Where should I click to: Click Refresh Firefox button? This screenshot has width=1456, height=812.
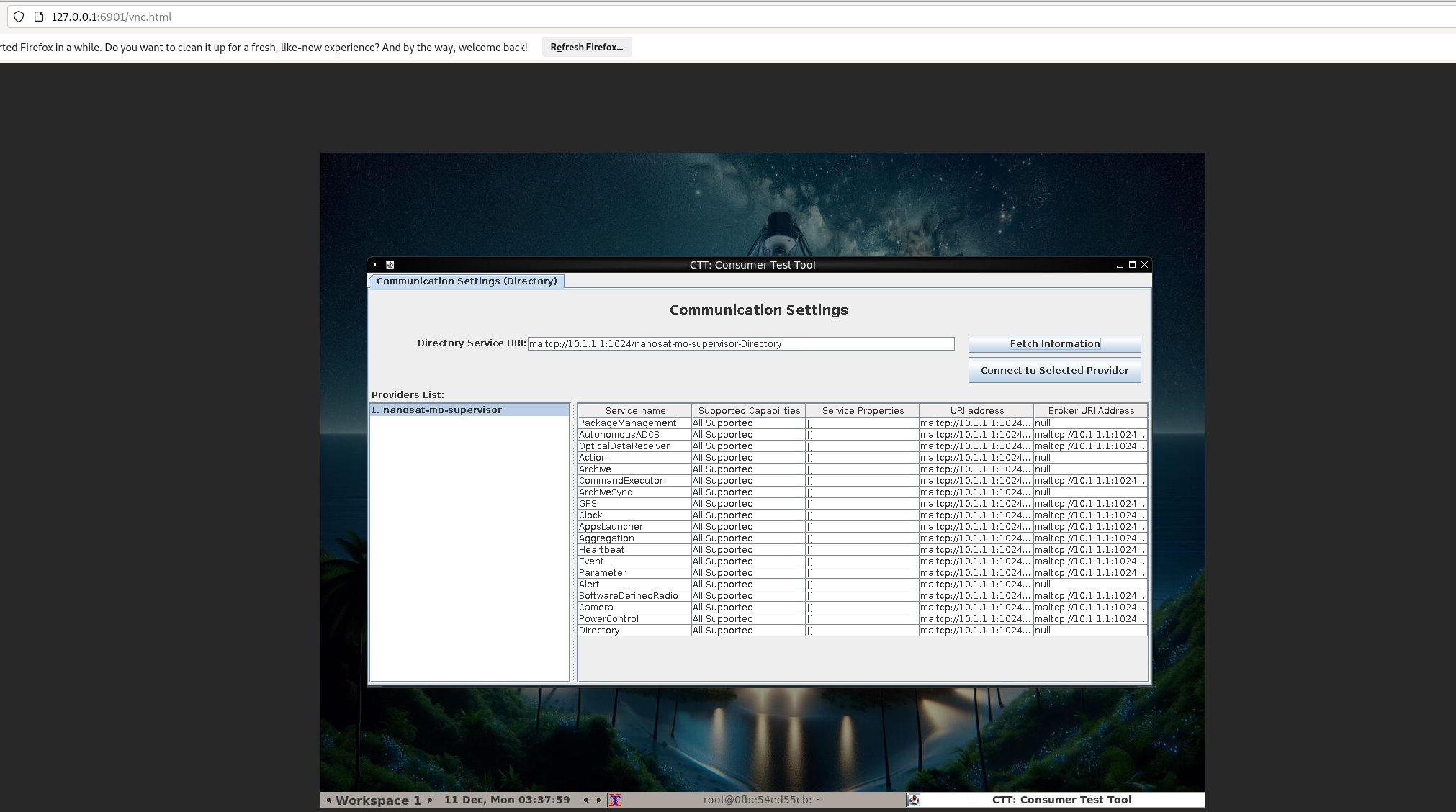coord(586,48)
